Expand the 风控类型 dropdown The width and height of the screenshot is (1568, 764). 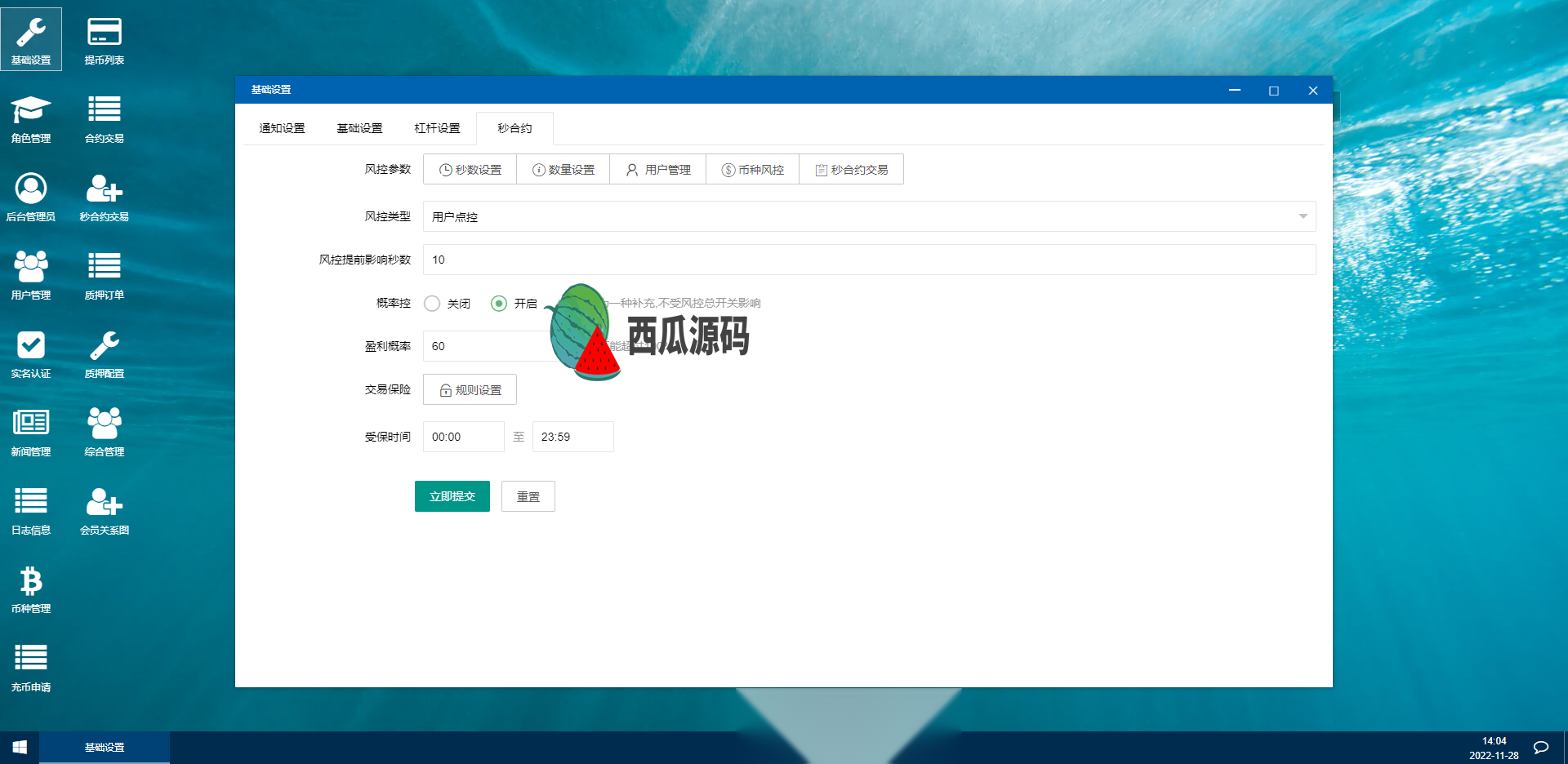point(869,216)
